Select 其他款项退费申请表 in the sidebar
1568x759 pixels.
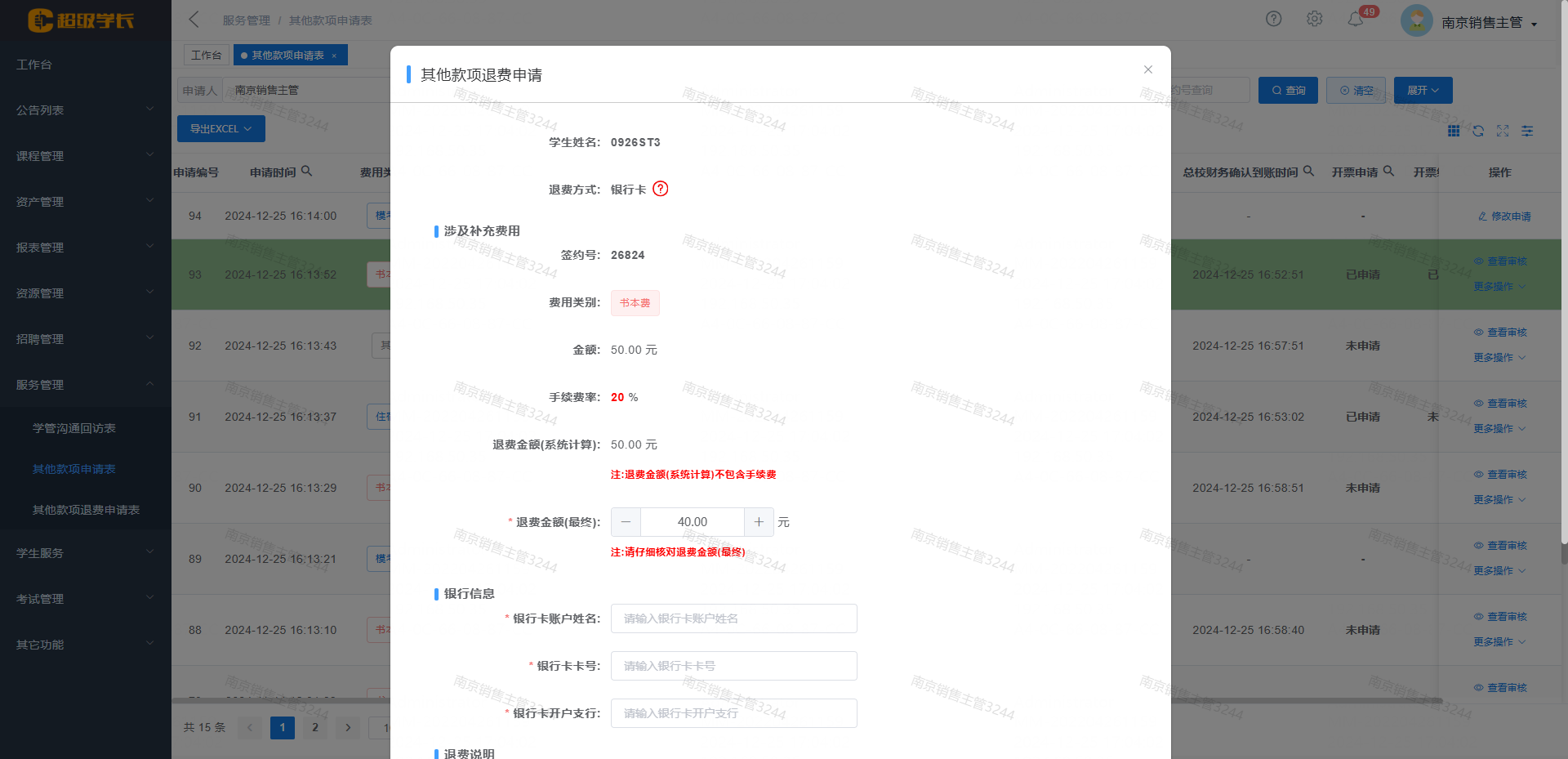pyautogui.click(x=86, y=510)
